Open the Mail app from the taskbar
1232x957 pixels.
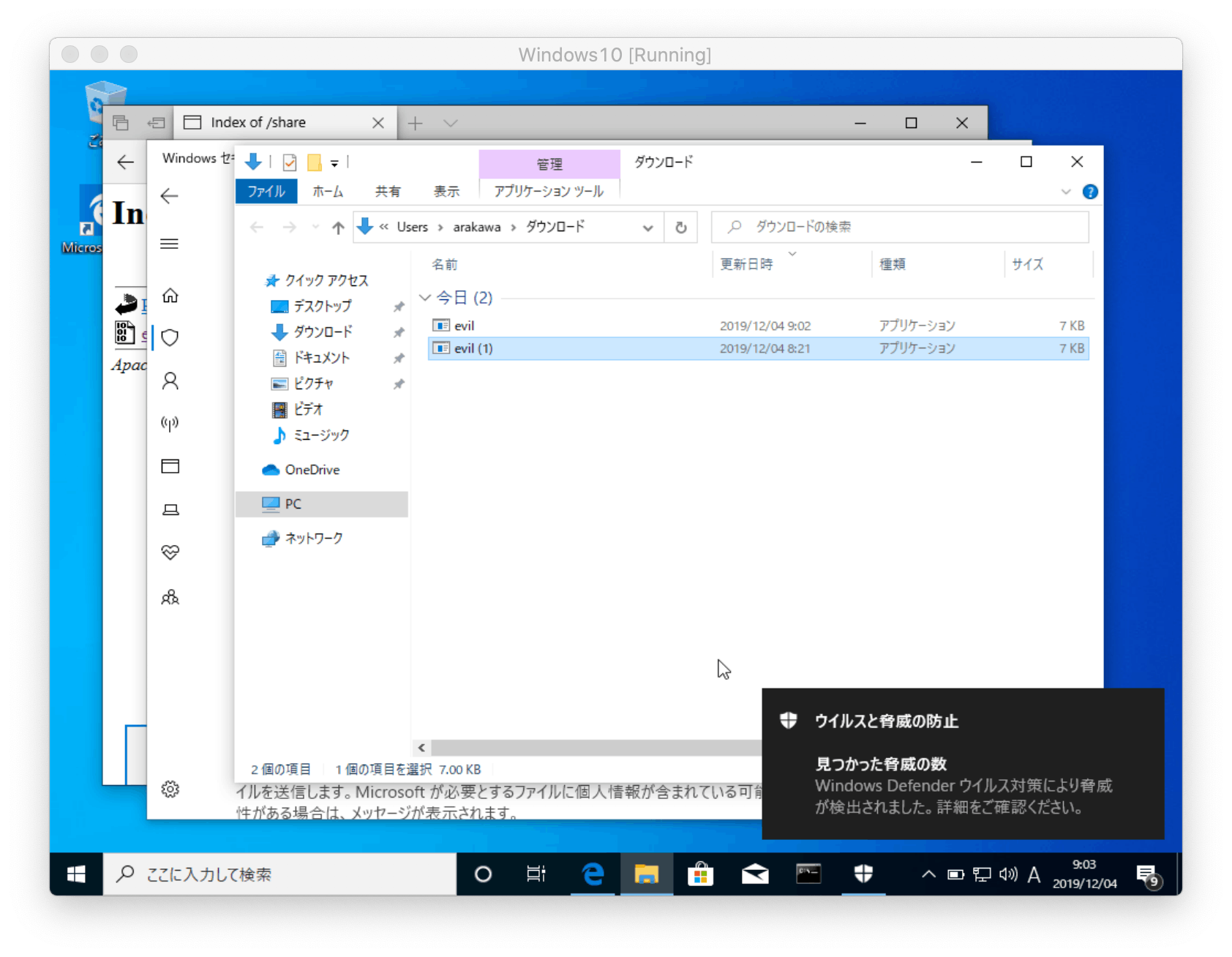click(755, 874)
